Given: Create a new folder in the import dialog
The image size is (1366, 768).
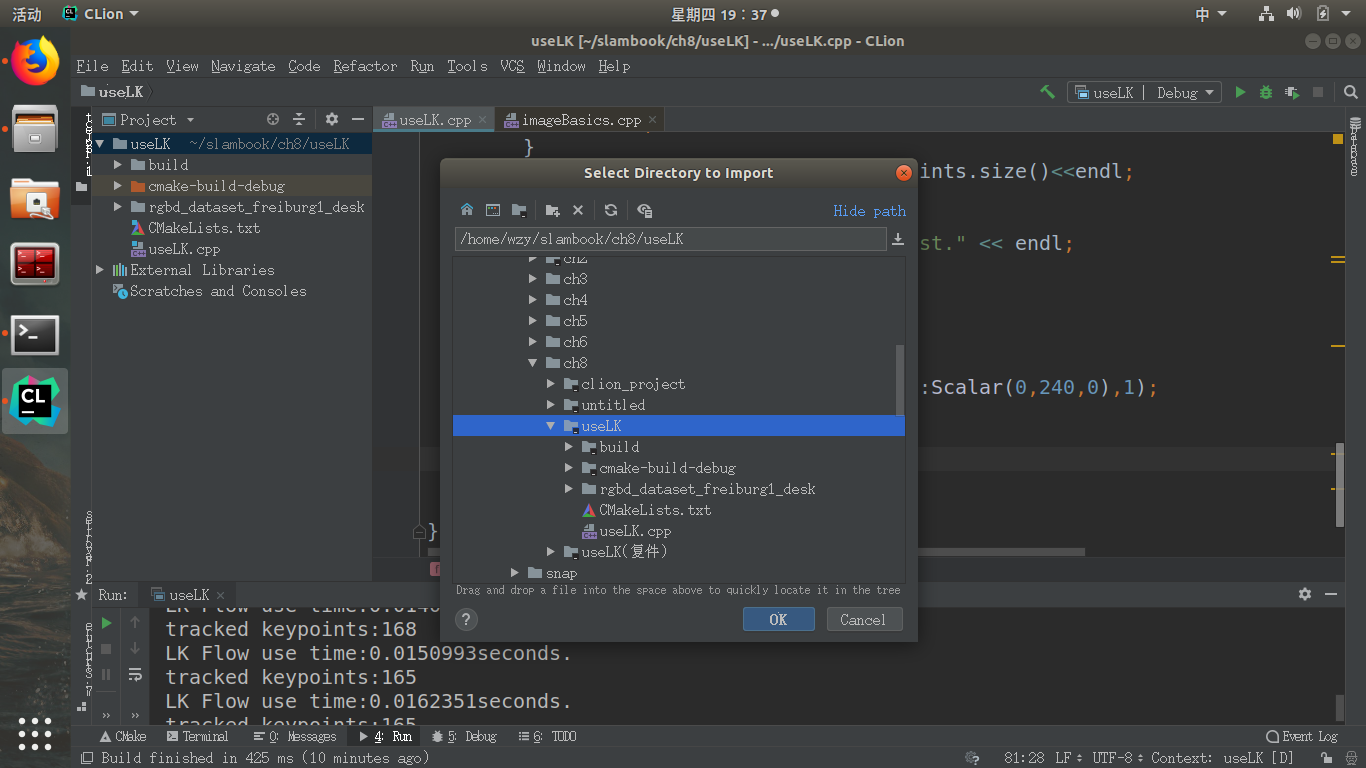Looking at the screenshot, I should pos(552,210).
